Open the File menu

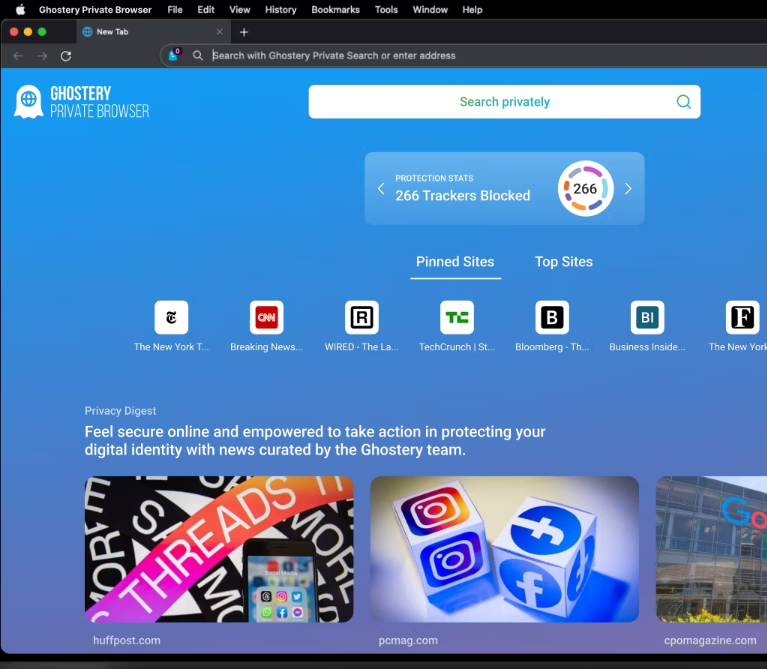tap(175, 10)
